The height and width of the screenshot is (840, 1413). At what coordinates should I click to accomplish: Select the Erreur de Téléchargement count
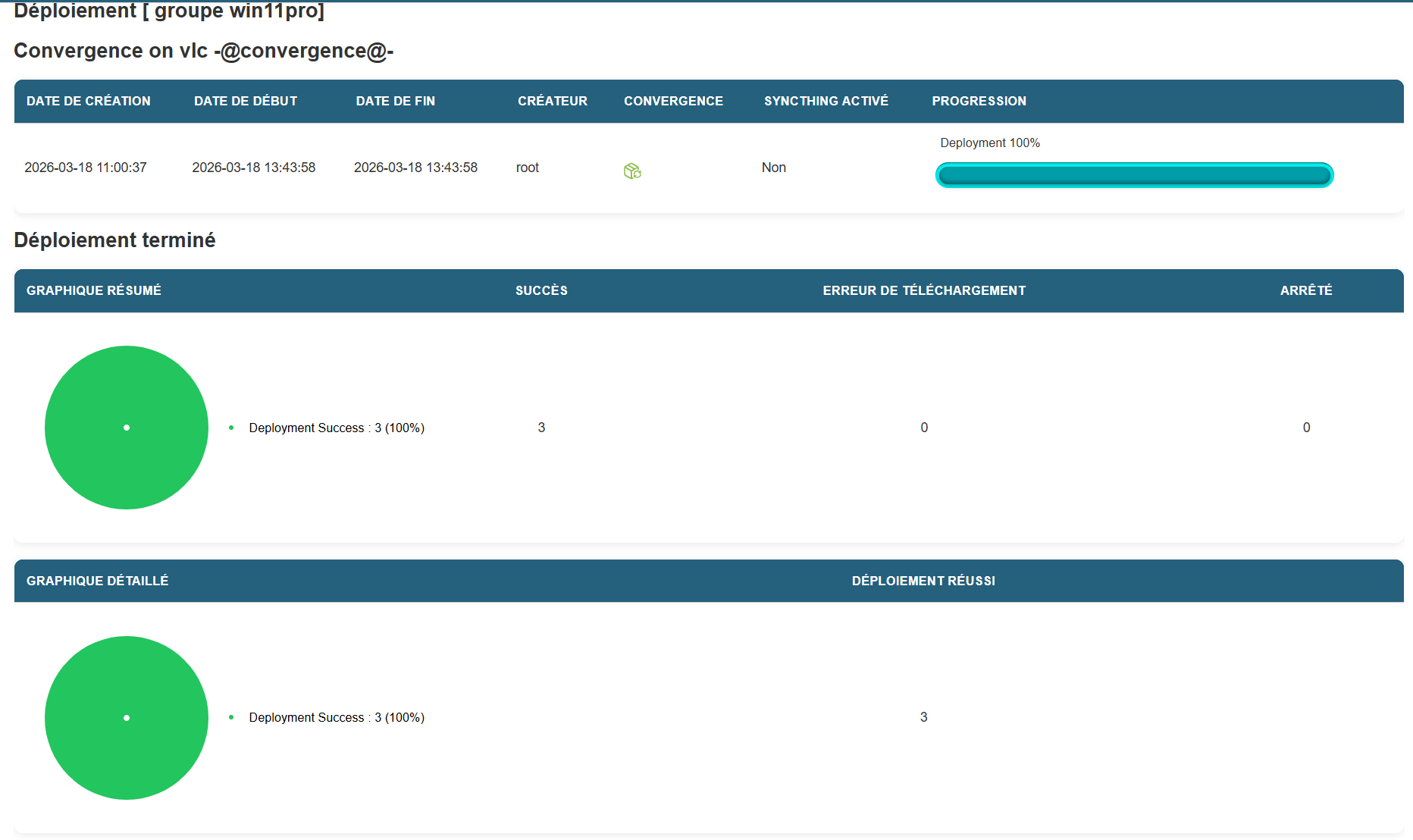pos(924,428)
